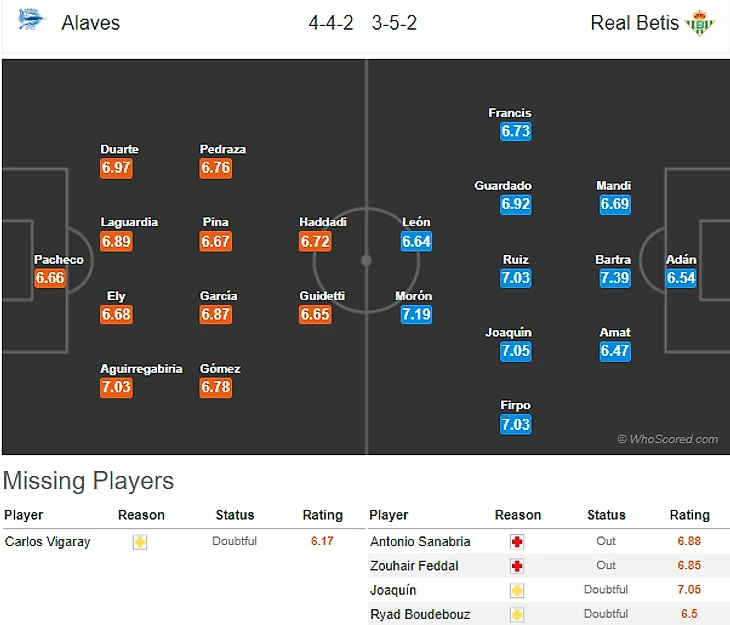Viewport: 730px width, 625px height.
Task: Select Aguirregabiria's 7.03 rating badge
Action: 116,387
